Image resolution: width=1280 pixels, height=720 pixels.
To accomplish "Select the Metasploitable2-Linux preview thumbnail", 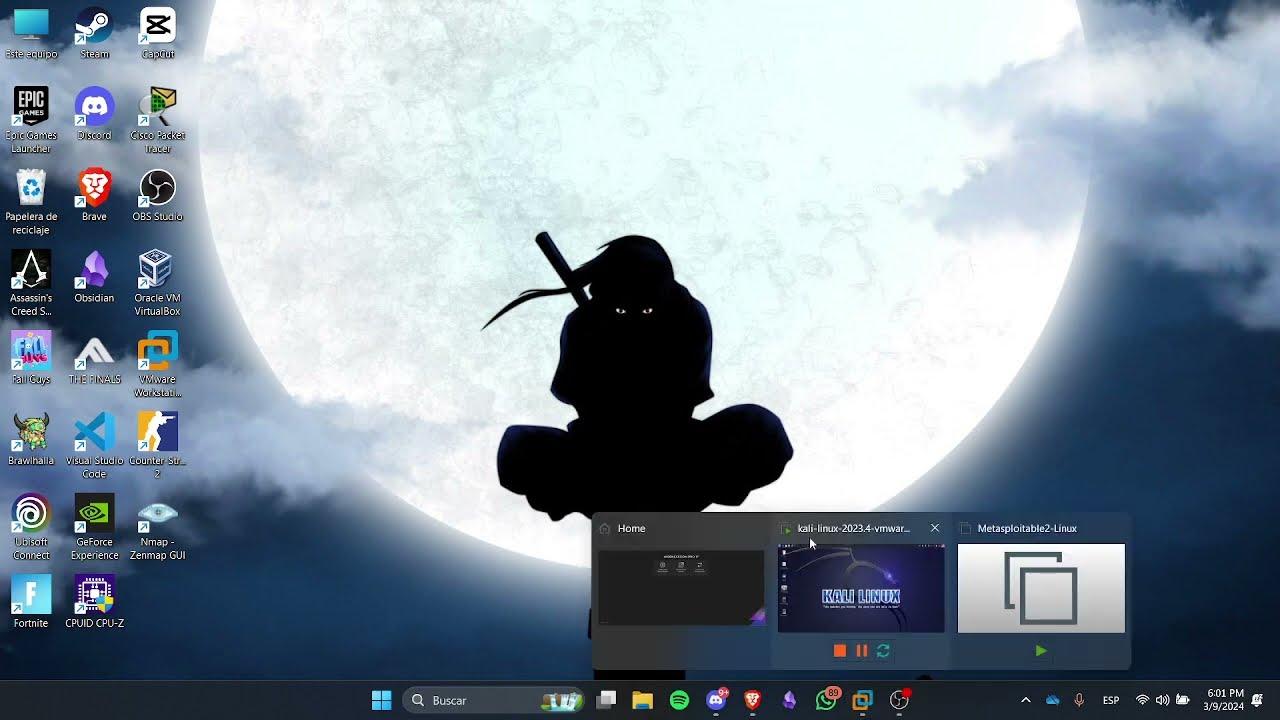I will tap(1041, 588).
